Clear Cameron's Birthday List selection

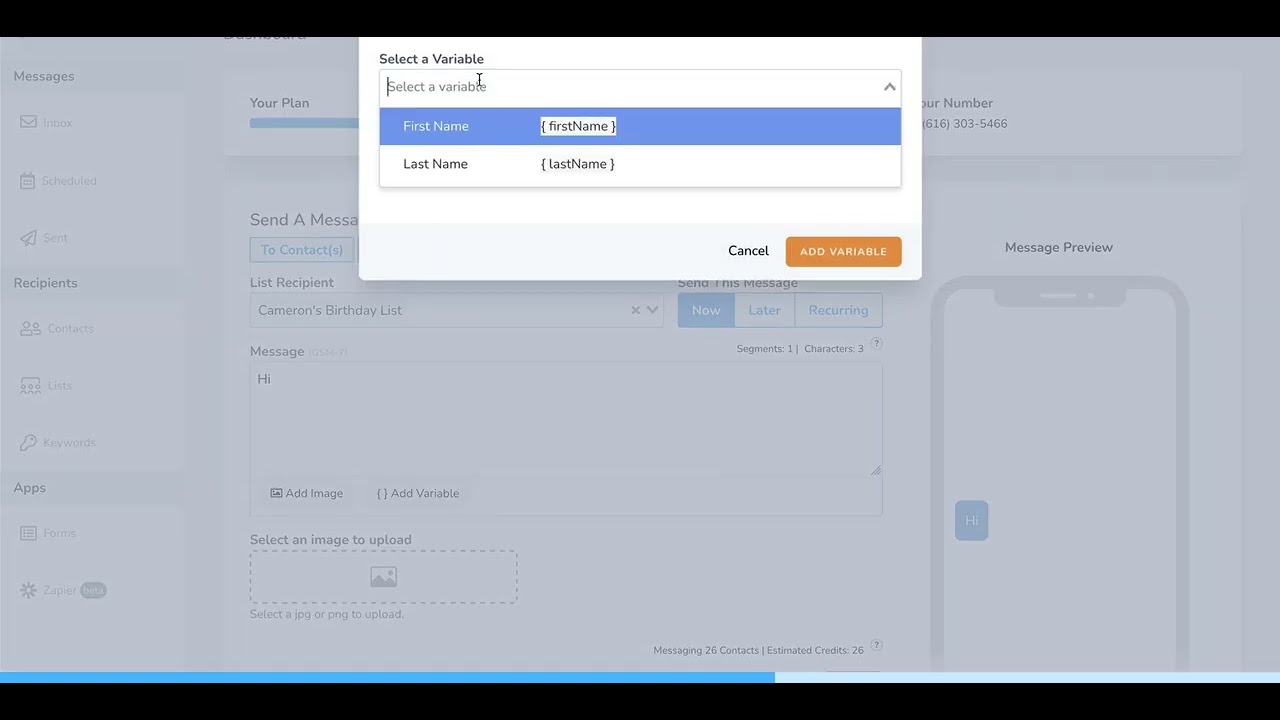tap(635, 310)
